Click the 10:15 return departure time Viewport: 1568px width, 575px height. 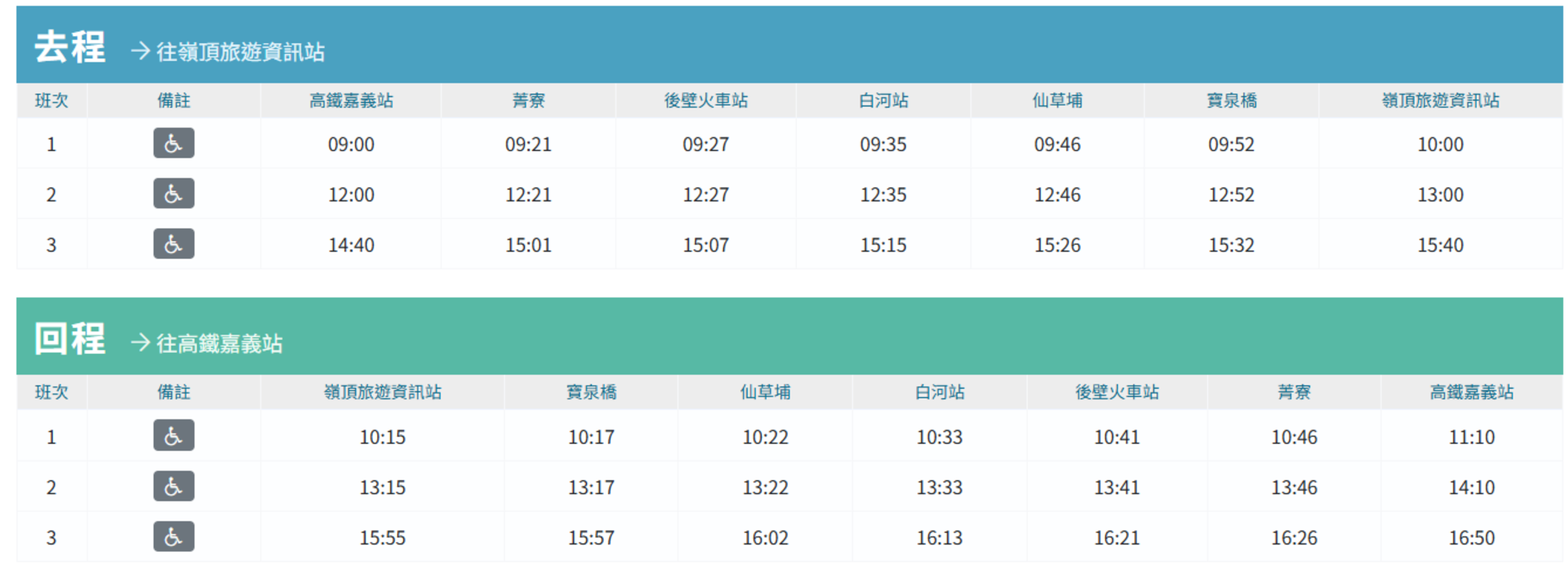coord(382,437)
